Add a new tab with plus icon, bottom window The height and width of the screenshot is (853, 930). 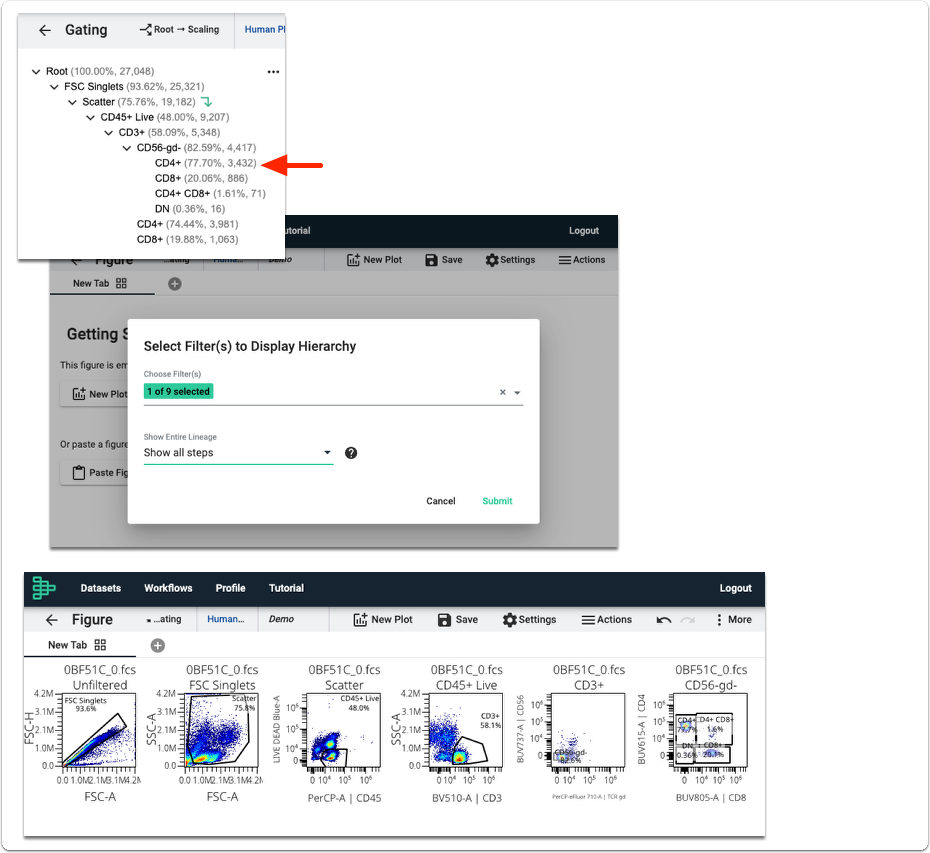[158, 646]
